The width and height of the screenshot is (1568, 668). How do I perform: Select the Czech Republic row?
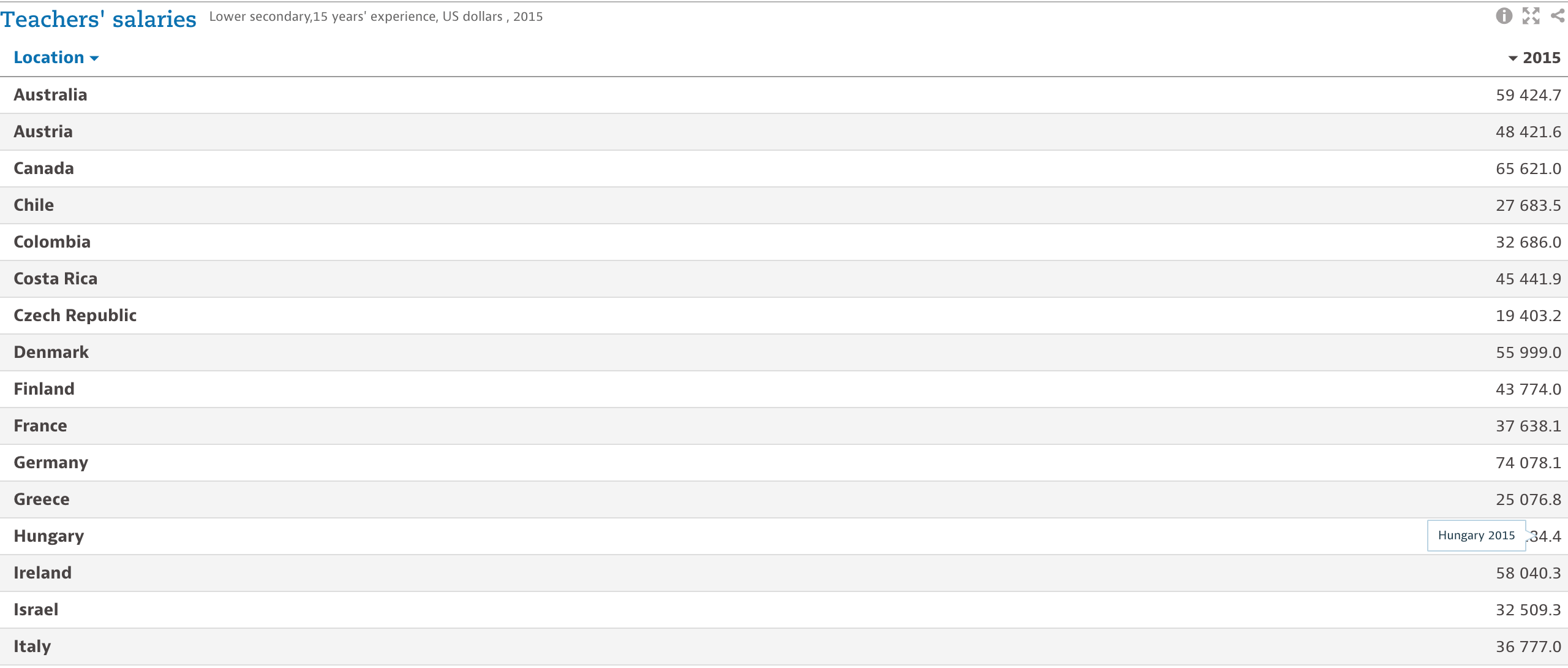coord(75,316)
